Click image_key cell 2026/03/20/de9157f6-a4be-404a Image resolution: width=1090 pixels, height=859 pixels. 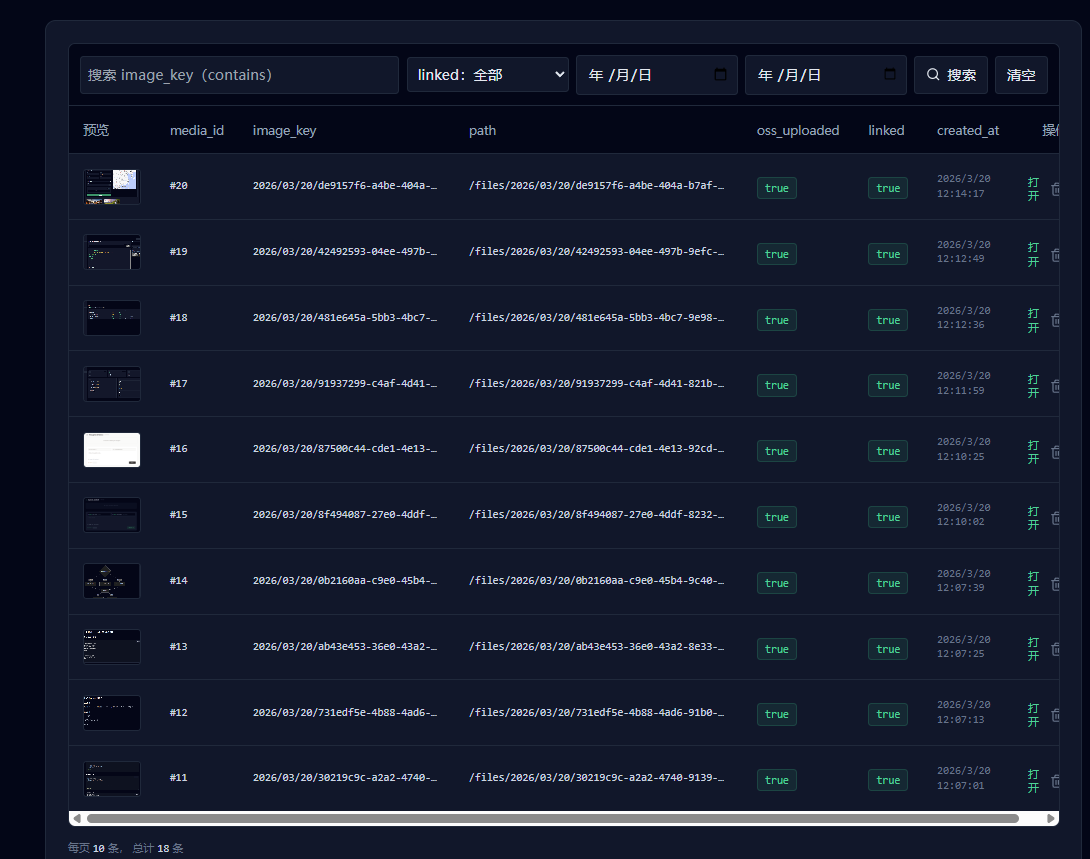point(345,186)
